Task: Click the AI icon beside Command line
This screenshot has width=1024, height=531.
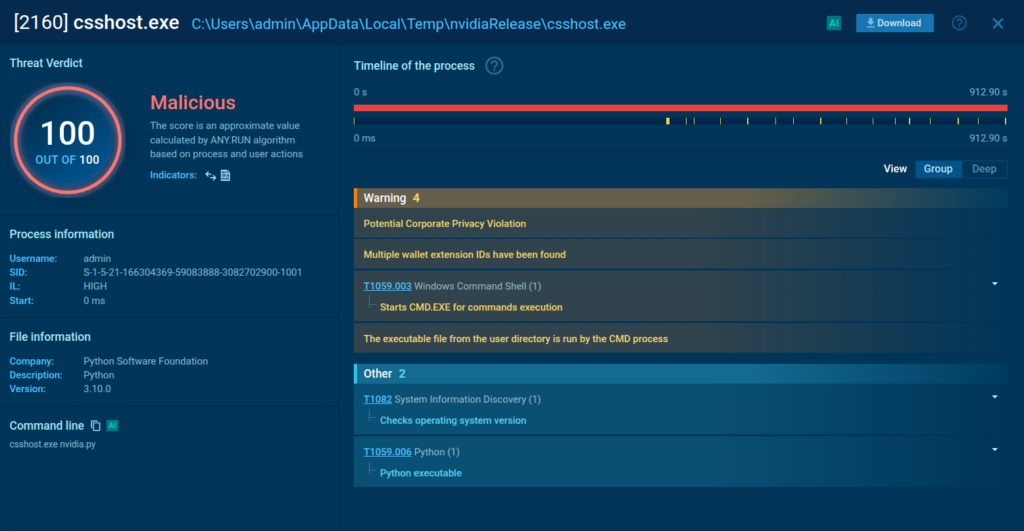Action: (x=112, y=425)
